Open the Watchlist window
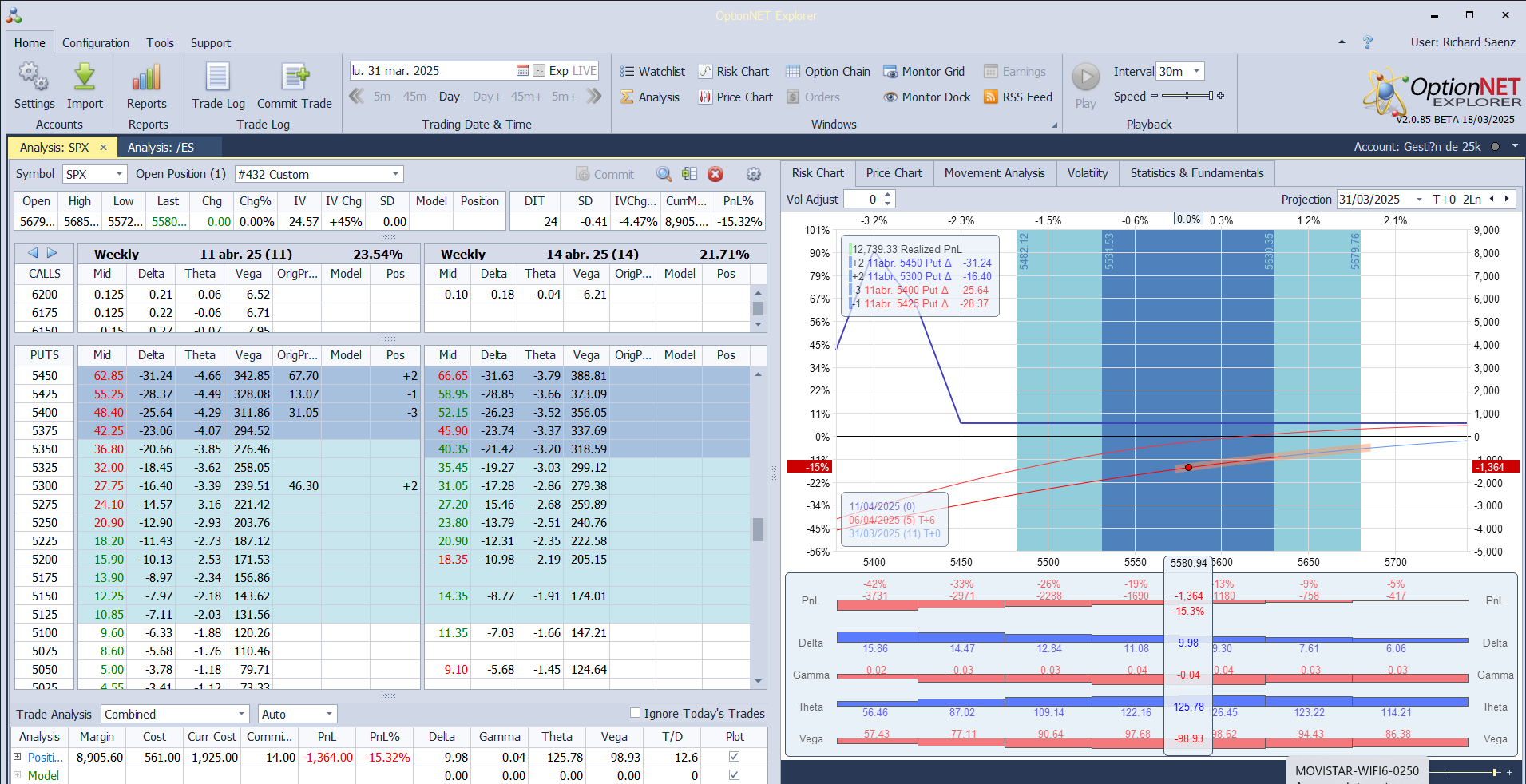Image resolution: width=1526 pixels, height=784 pixels. click(x=652, y=71)
